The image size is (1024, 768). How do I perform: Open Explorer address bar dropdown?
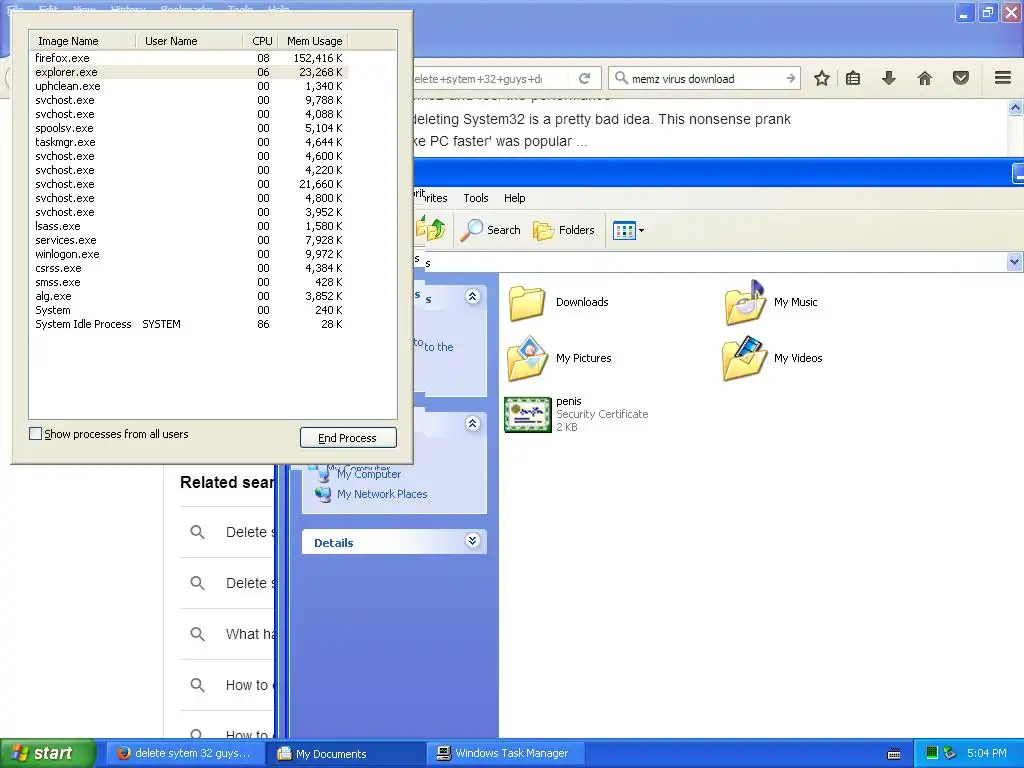pos(1014,262)
